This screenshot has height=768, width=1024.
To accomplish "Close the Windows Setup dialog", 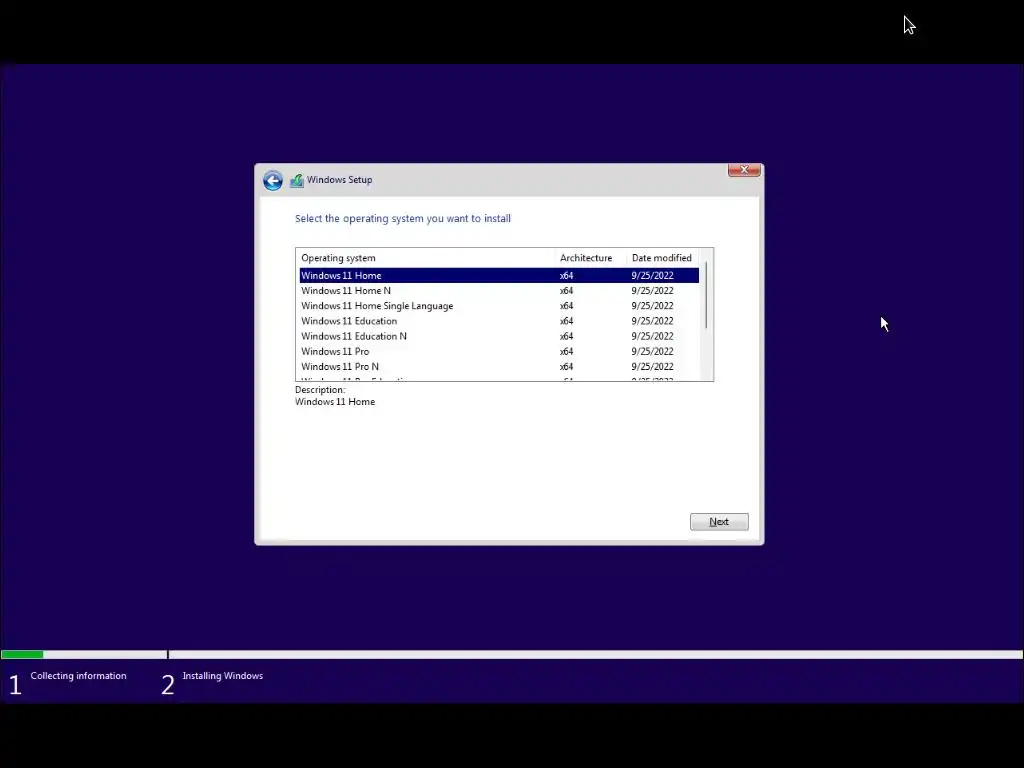I will coord(744,170).
